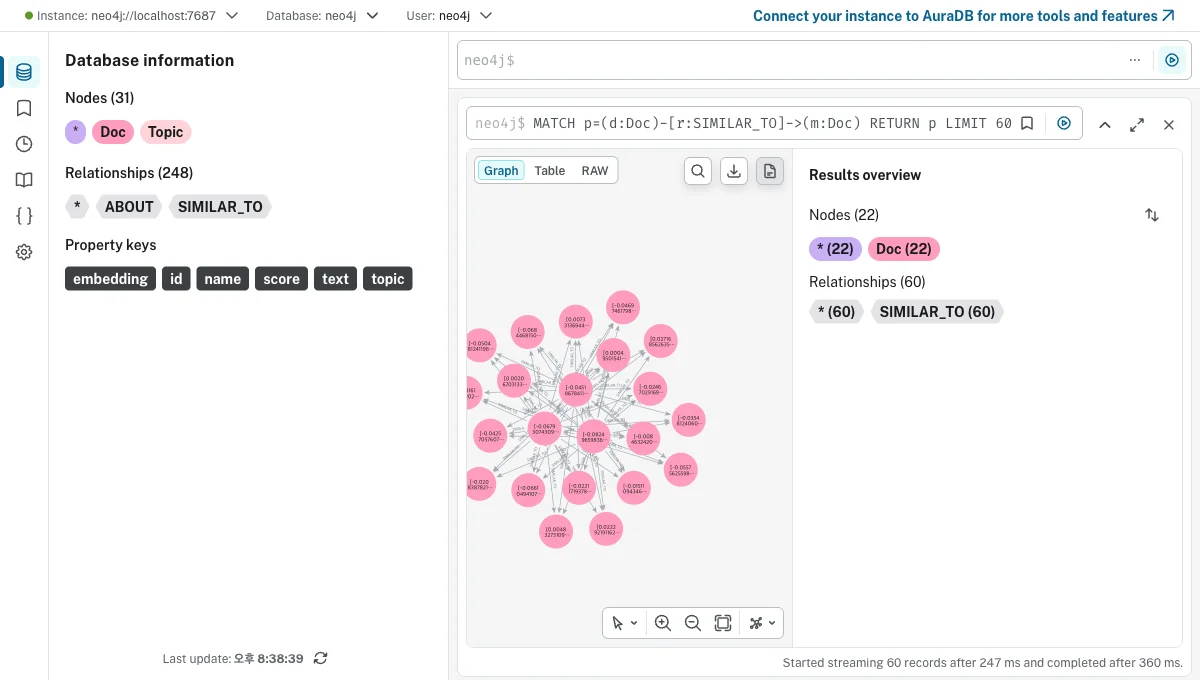Select graph node labeled -0.068
This screenshot has width=1200, height=680.
[528, 333]
